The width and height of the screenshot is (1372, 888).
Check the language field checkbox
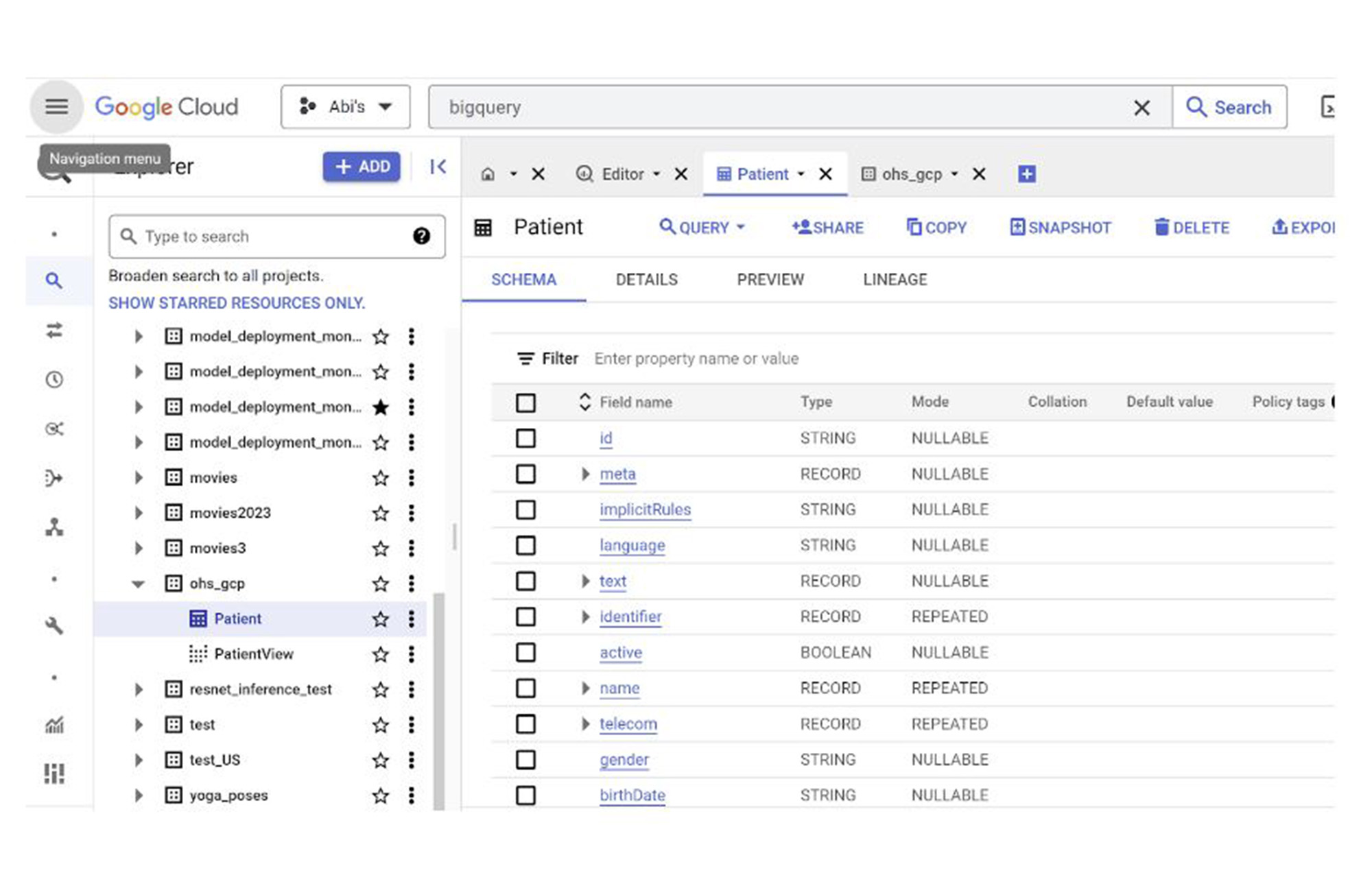click(x=525, y=545)
